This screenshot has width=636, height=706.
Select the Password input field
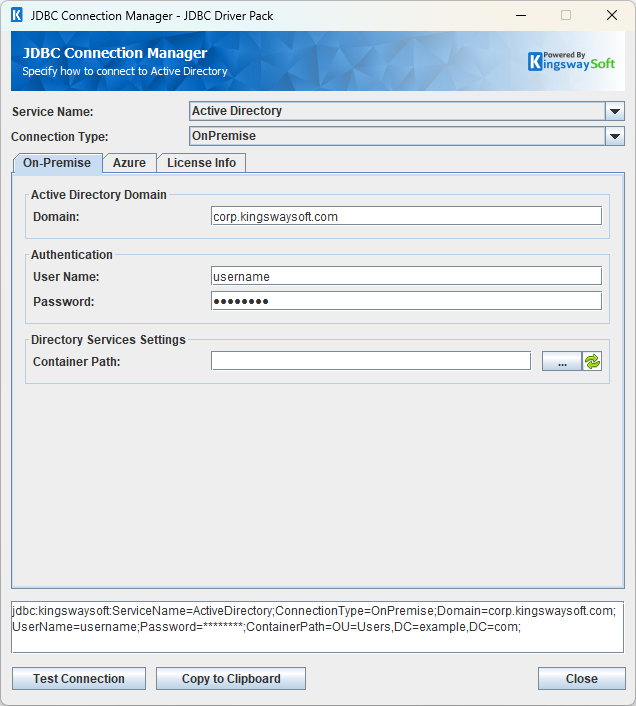[x=406, y=301]
